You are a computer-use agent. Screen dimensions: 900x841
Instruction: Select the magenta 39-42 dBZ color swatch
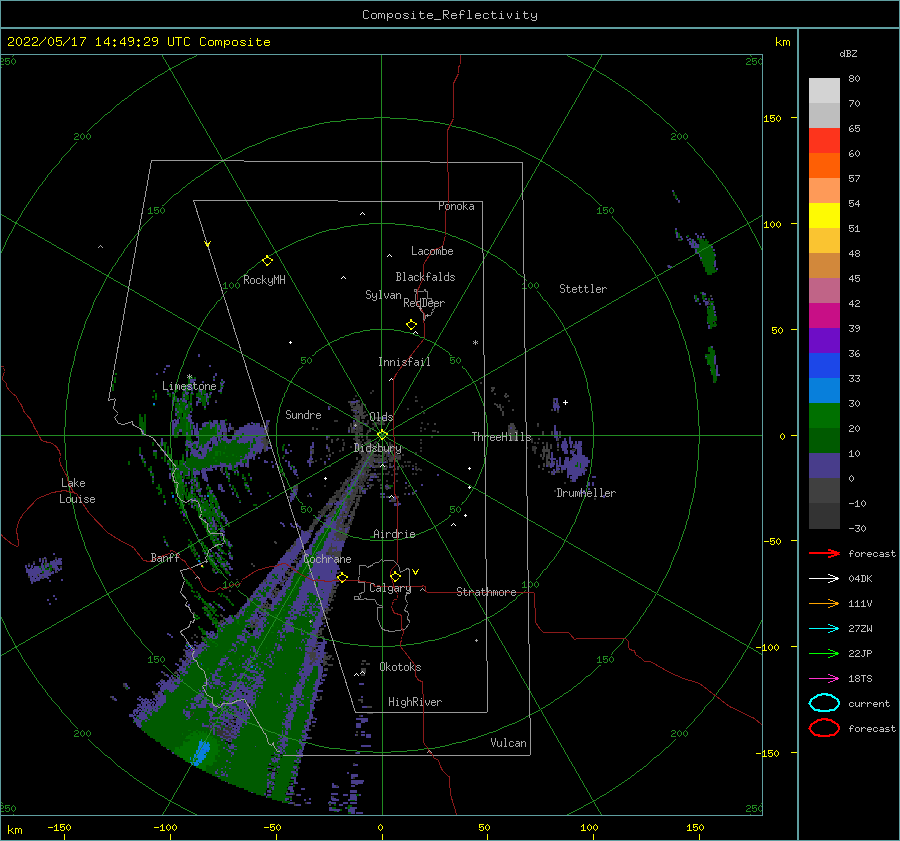[824, 316]
